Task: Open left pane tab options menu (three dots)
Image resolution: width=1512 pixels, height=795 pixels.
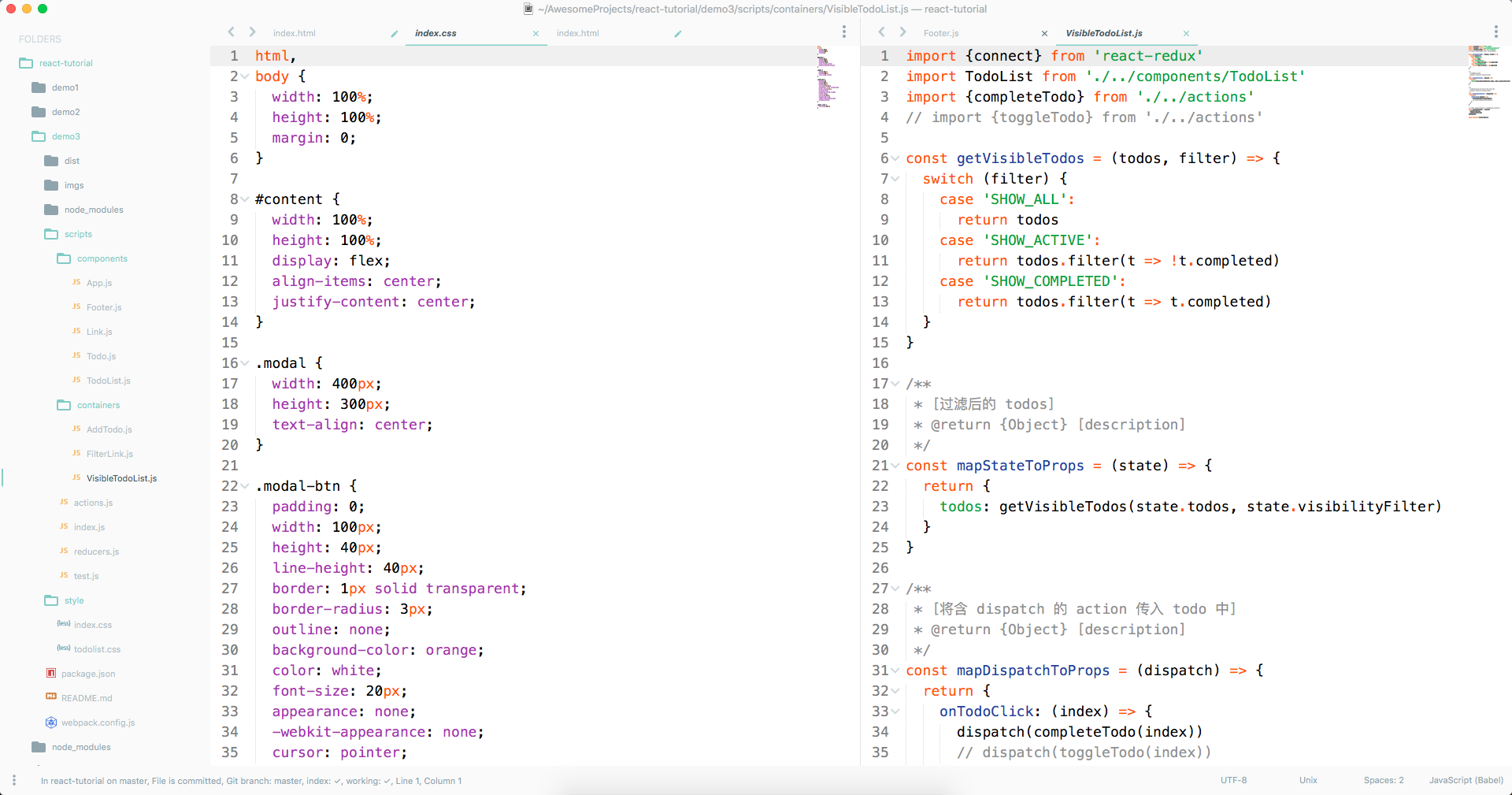Action: click(x=844, y=32)
